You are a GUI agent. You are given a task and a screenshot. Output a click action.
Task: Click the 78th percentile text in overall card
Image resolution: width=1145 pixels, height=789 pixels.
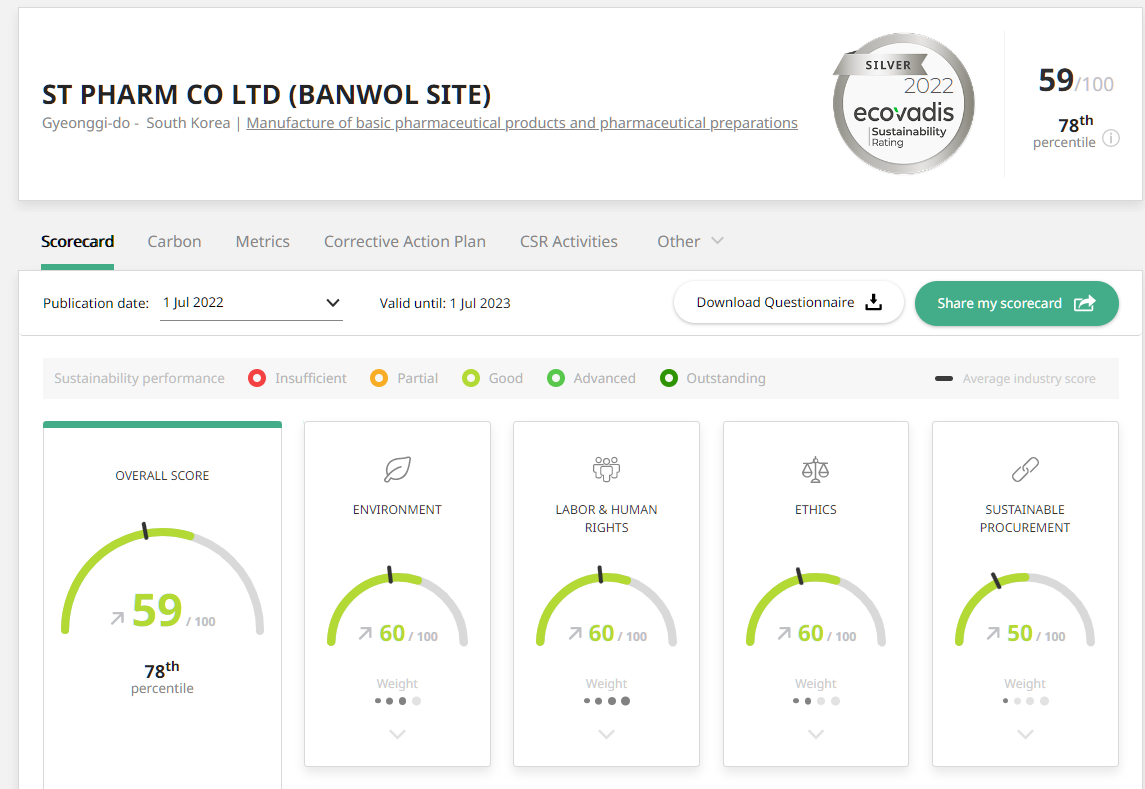click(x=162, y=678)
